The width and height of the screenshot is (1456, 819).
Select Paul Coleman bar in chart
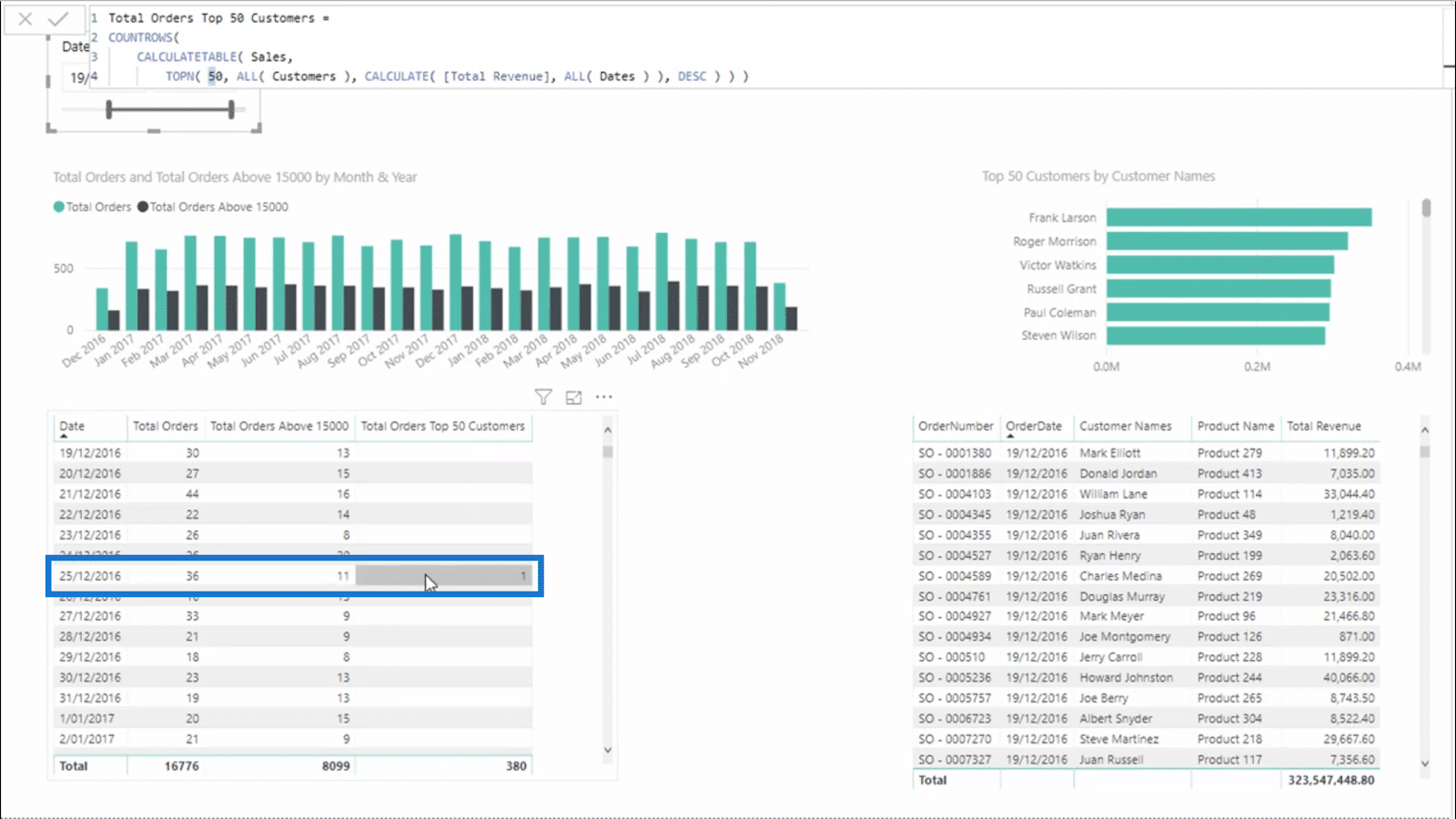pos(1218,312)
